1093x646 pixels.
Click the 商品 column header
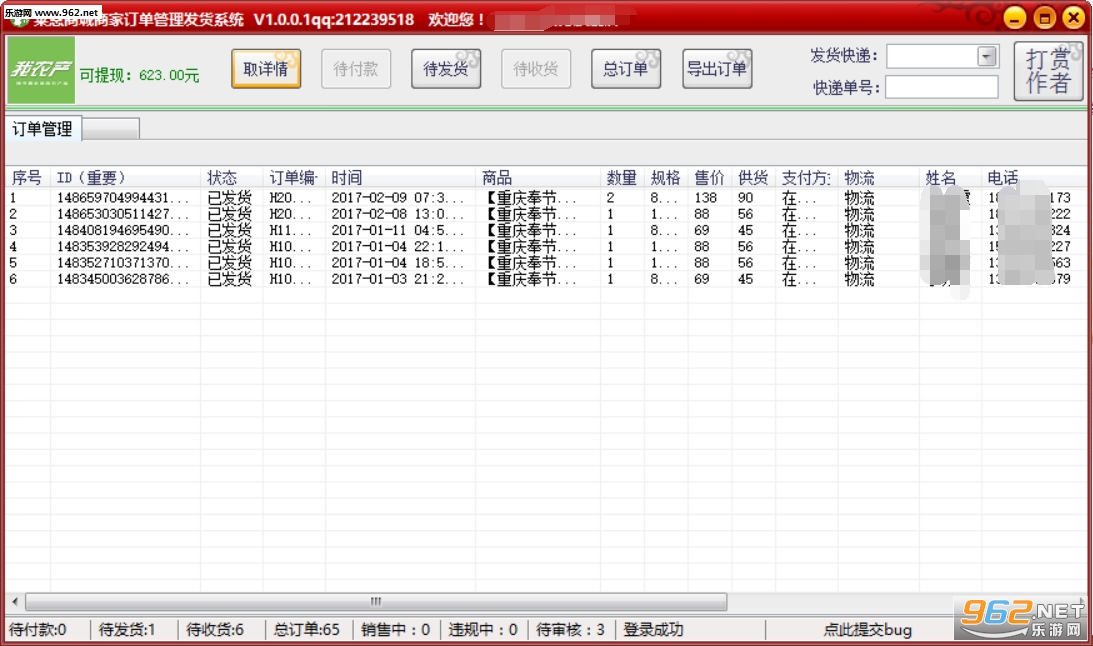click(x=538, y=178)
